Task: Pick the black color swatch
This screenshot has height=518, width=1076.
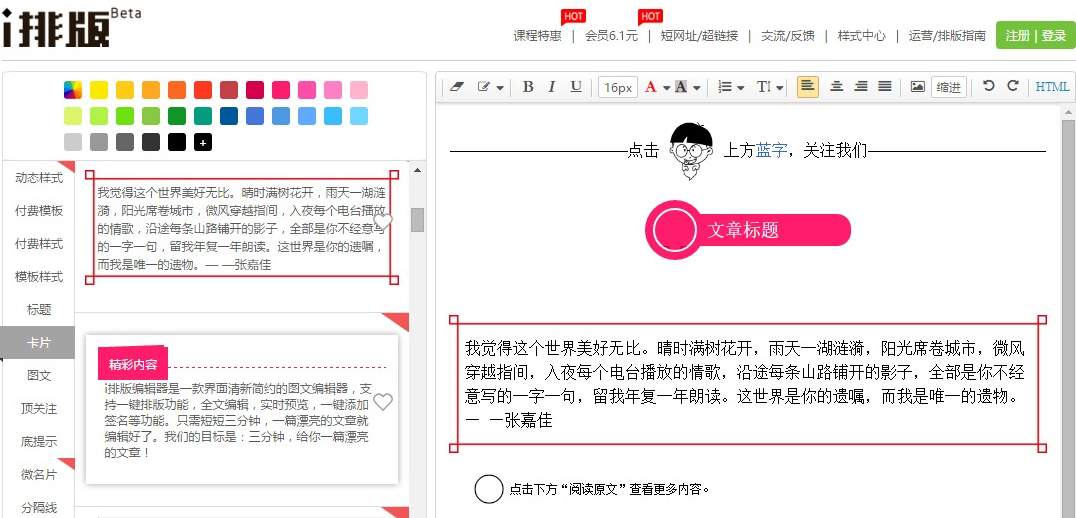Action: 177,142
